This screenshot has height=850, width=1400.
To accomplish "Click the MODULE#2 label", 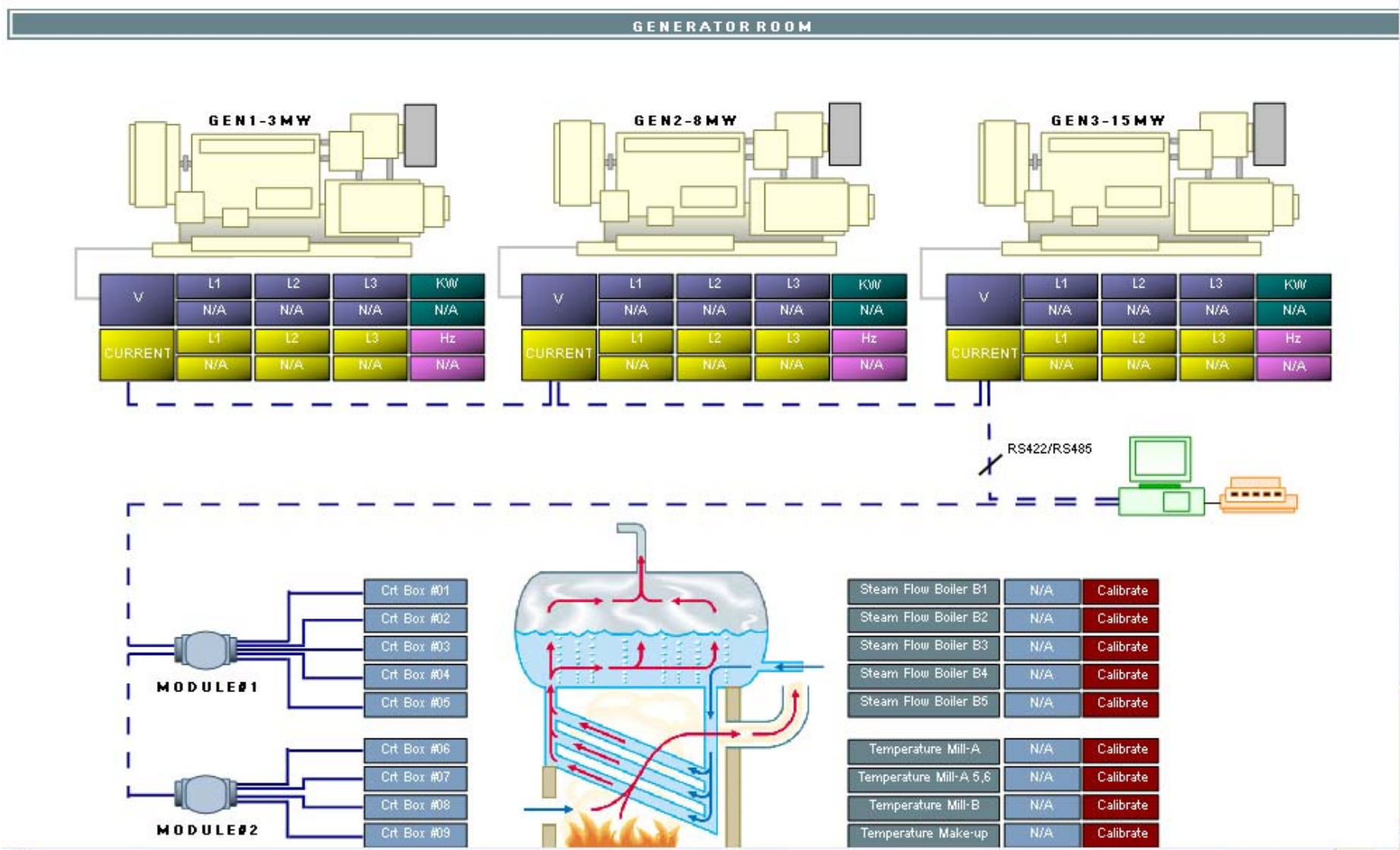I will [x=207, y=830].
